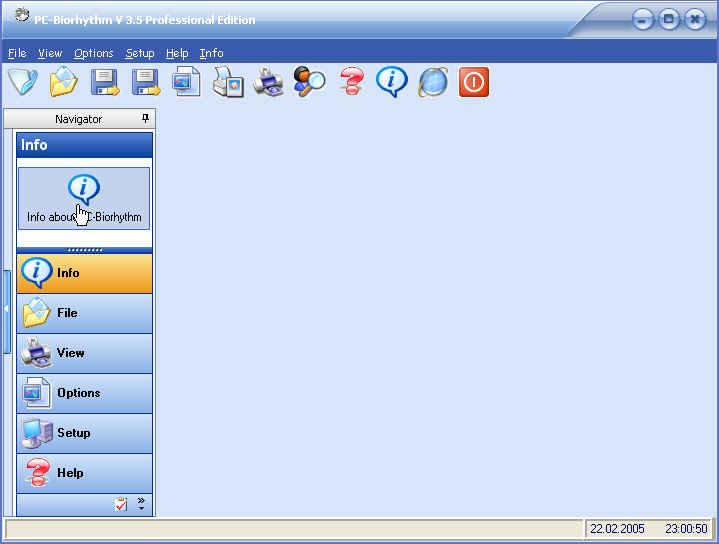The height and width of the screenshot is (544, 719).
Task: Open the Info about PC-Biorhythm item
Action: point(84,199)
